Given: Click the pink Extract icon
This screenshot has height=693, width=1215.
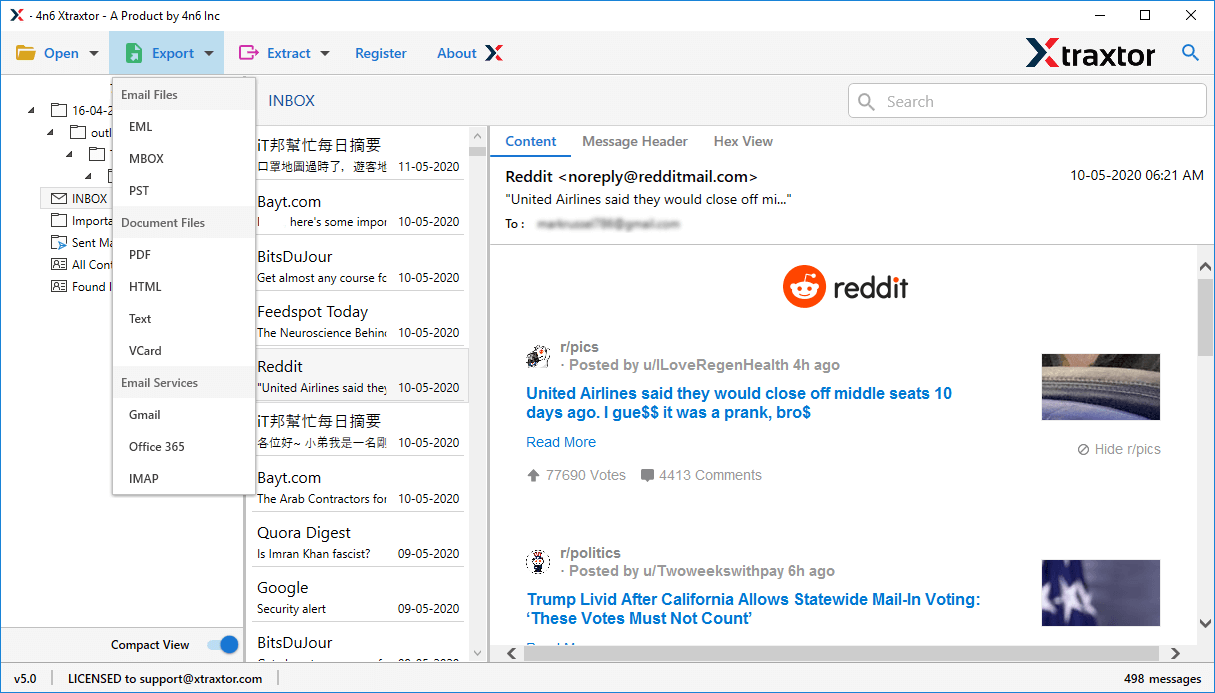Looking at the screenshot, I should (248, 53).
